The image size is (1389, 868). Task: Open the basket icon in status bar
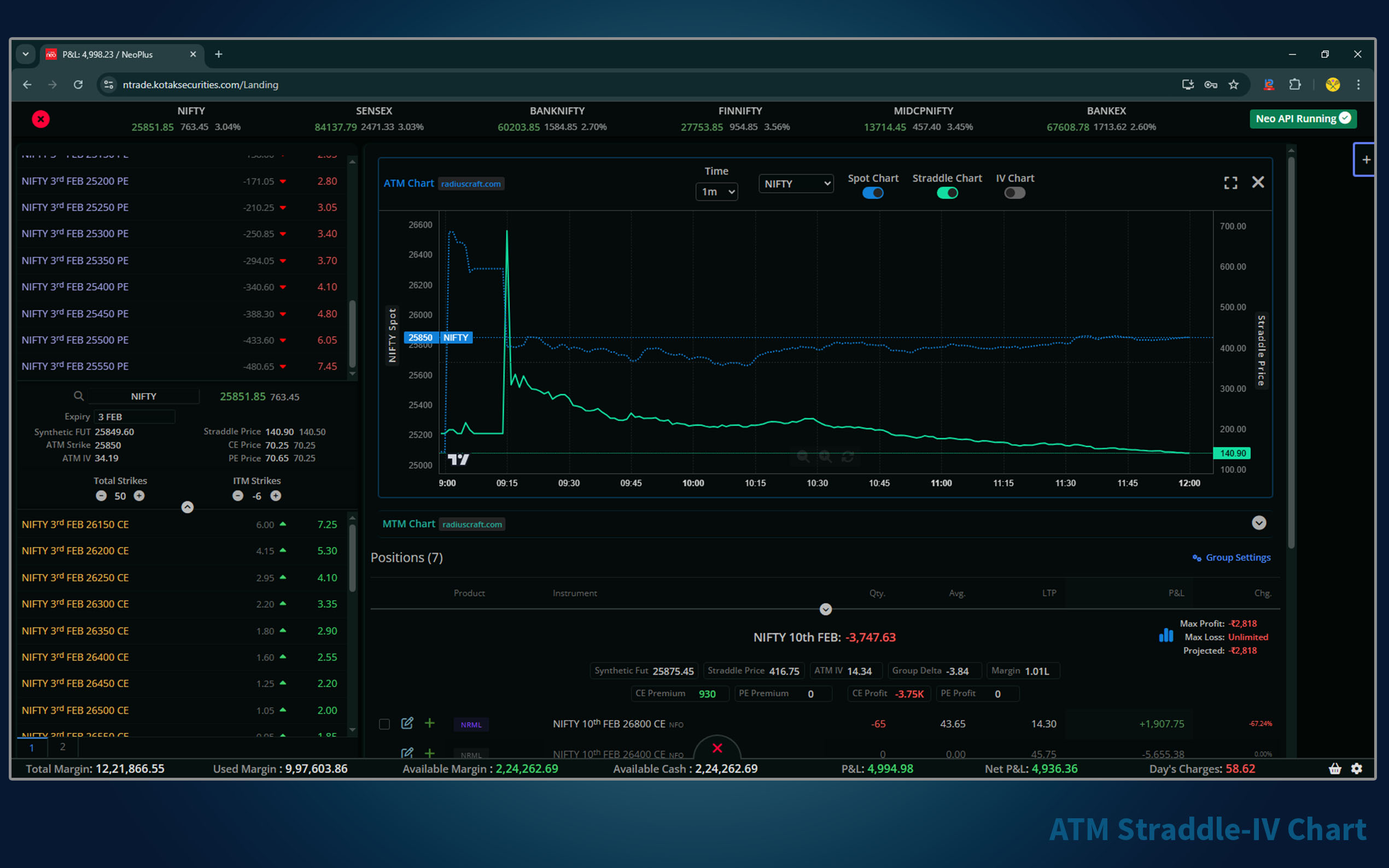click(x=1334, y=769)
